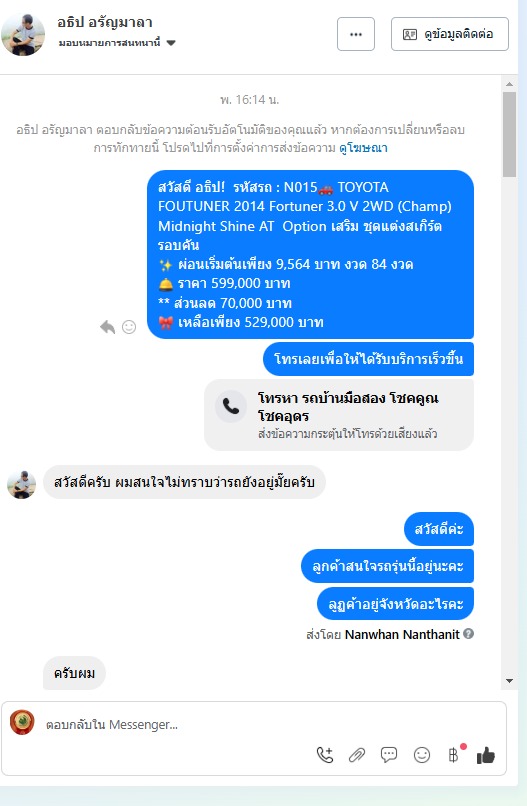React to the Fortuner message with emoji
The height and width of the screenshot is (806, 527).
point(129,327)
